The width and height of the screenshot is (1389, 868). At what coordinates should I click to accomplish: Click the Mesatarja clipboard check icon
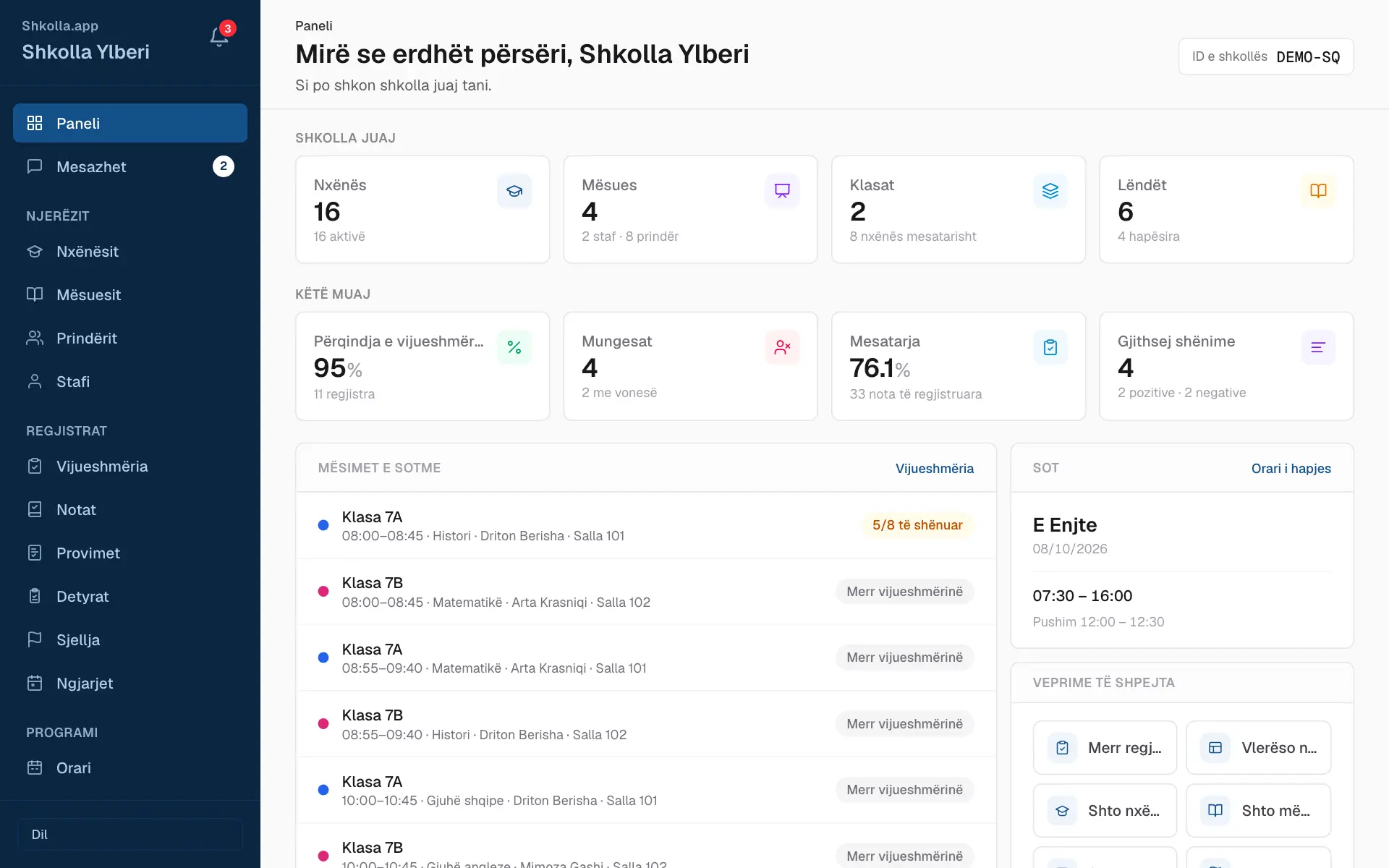tap(1050, 347)
